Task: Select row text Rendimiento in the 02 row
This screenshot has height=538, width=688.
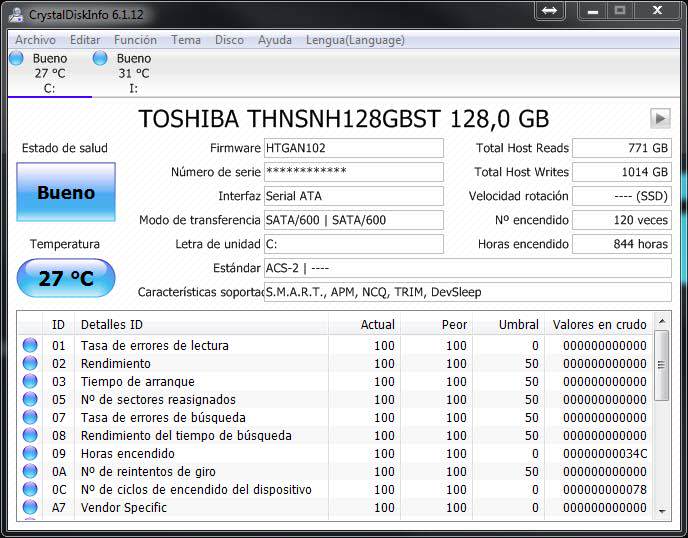Action: click(116, 363)
